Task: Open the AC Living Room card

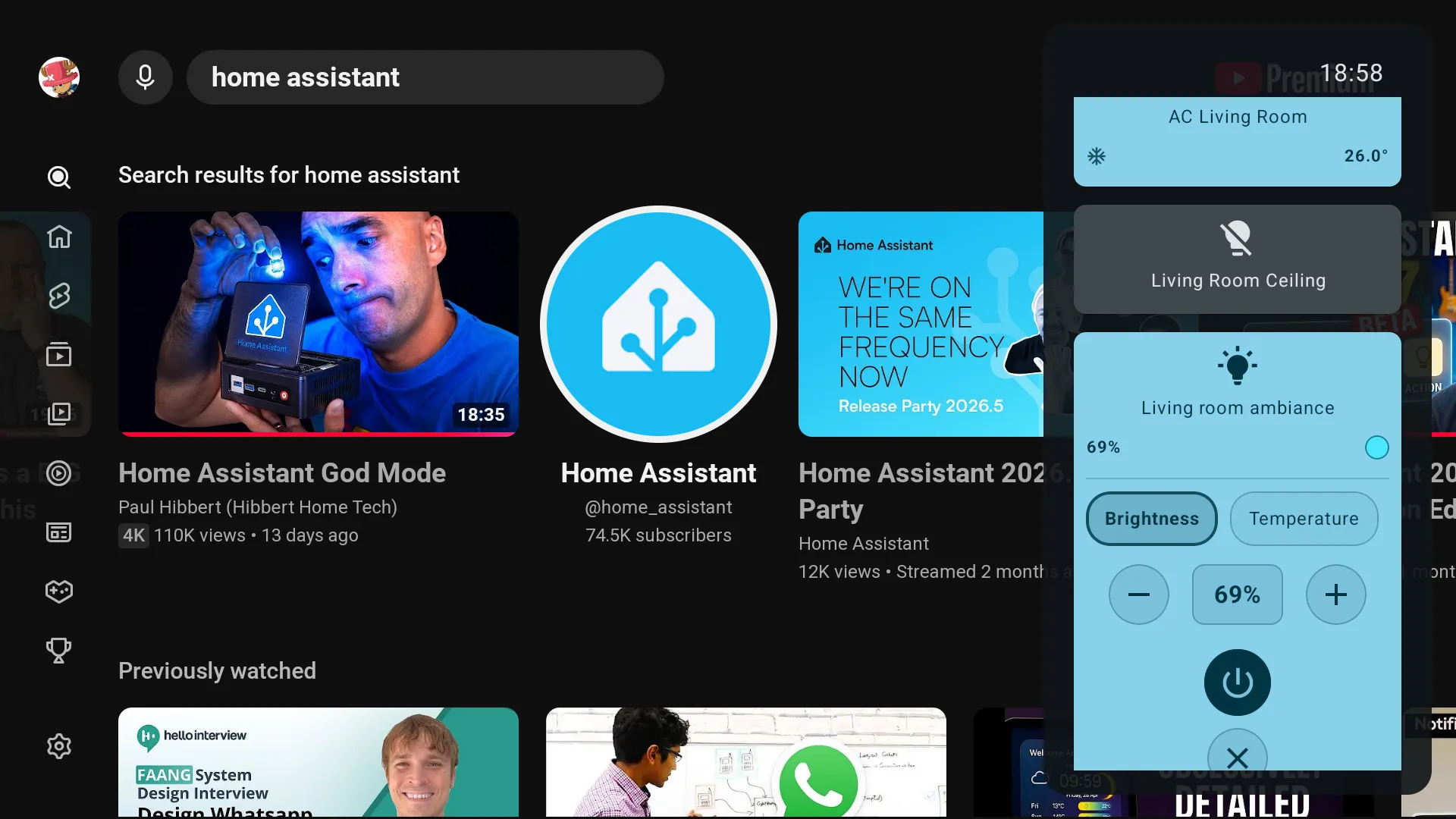Action: tap(1238, 142)
